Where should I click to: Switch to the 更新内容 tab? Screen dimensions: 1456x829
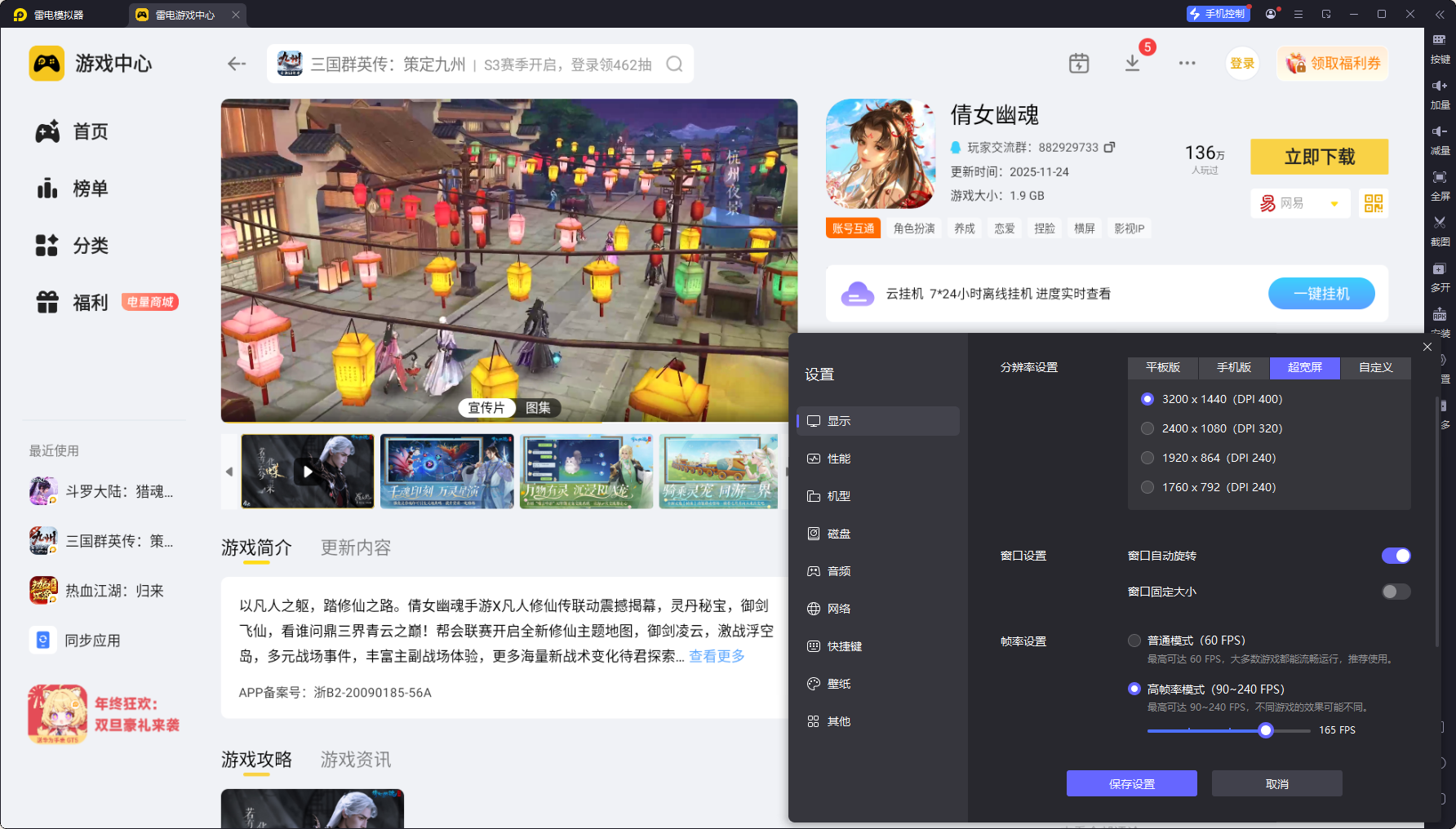pos(356,547)
